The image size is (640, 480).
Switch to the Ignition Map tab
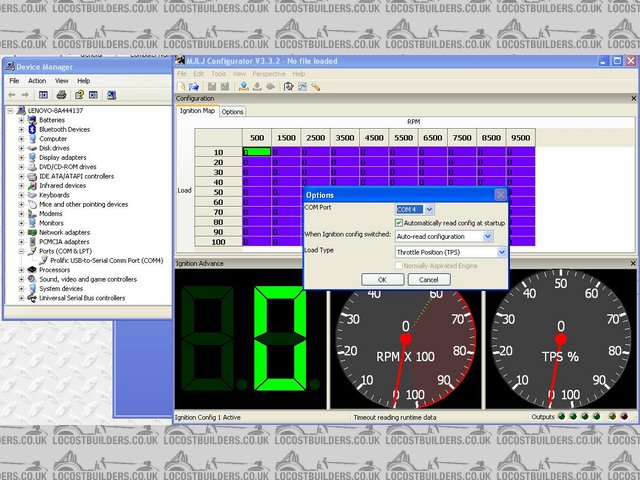coord(197,111)
